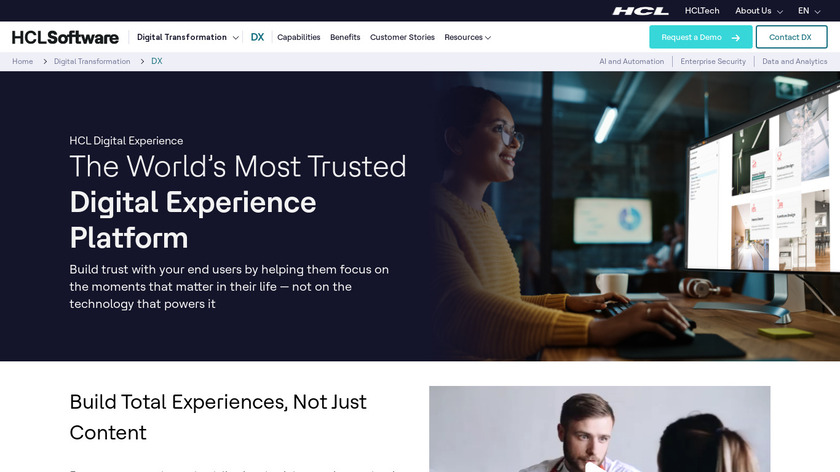
Task: Expand the Digital Transformation dropdown
Action: [188, 37]
